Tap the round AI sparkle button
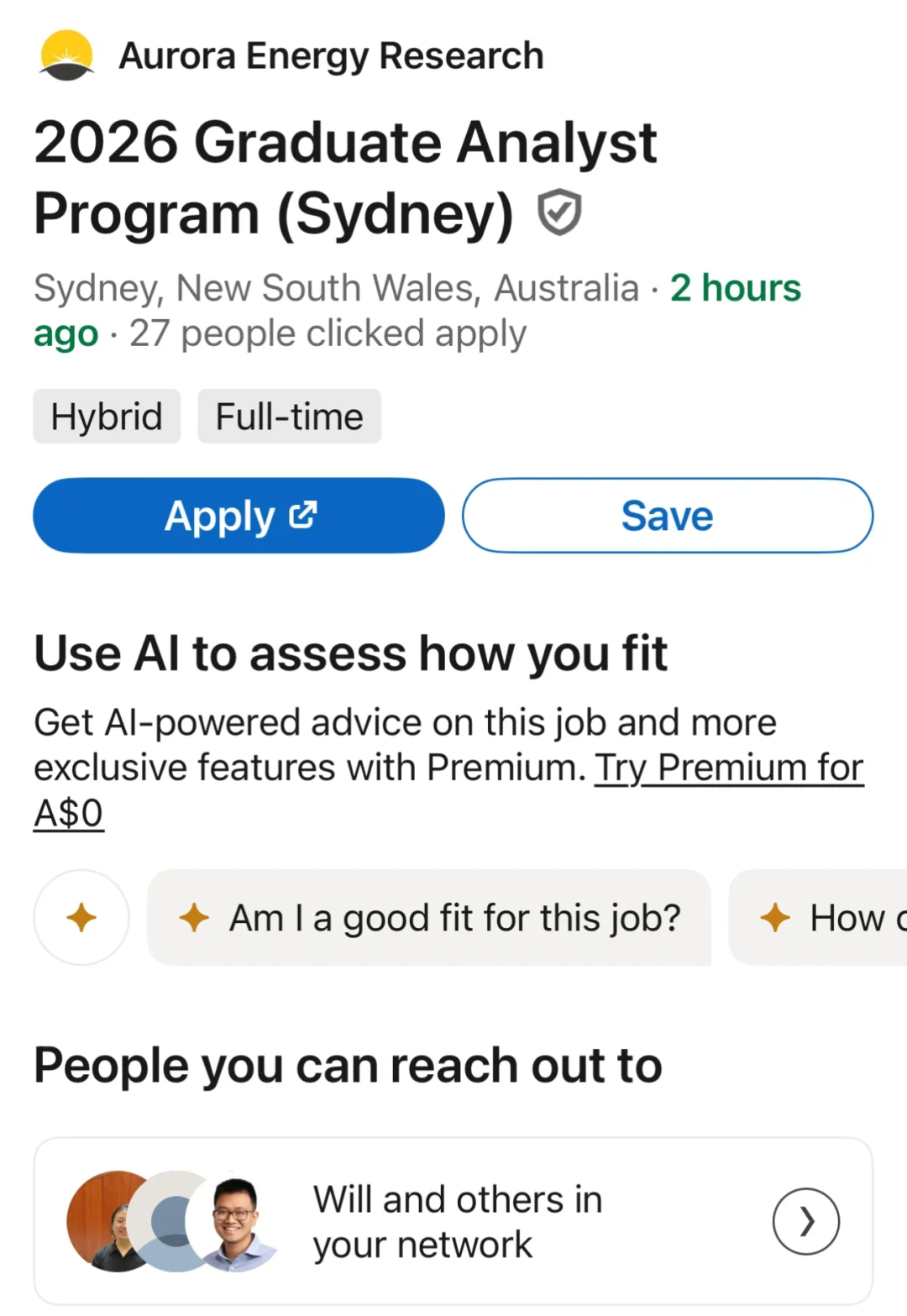 [81, 917]
